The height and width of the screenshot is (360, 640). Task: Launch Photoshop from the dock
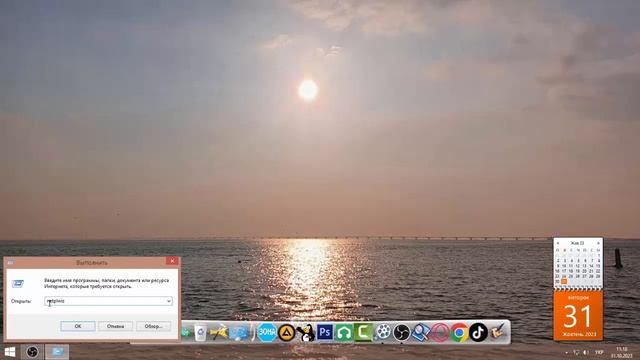tap(325, 332)
